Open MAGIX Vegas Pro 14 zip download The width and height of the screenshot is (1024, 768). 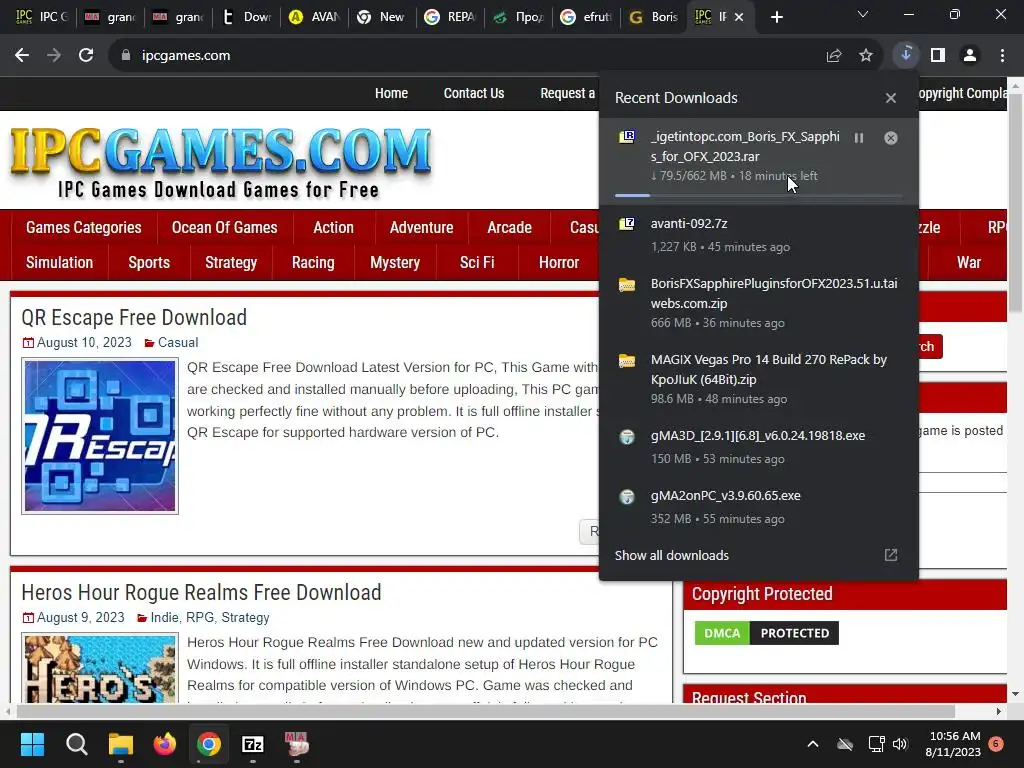759,378
